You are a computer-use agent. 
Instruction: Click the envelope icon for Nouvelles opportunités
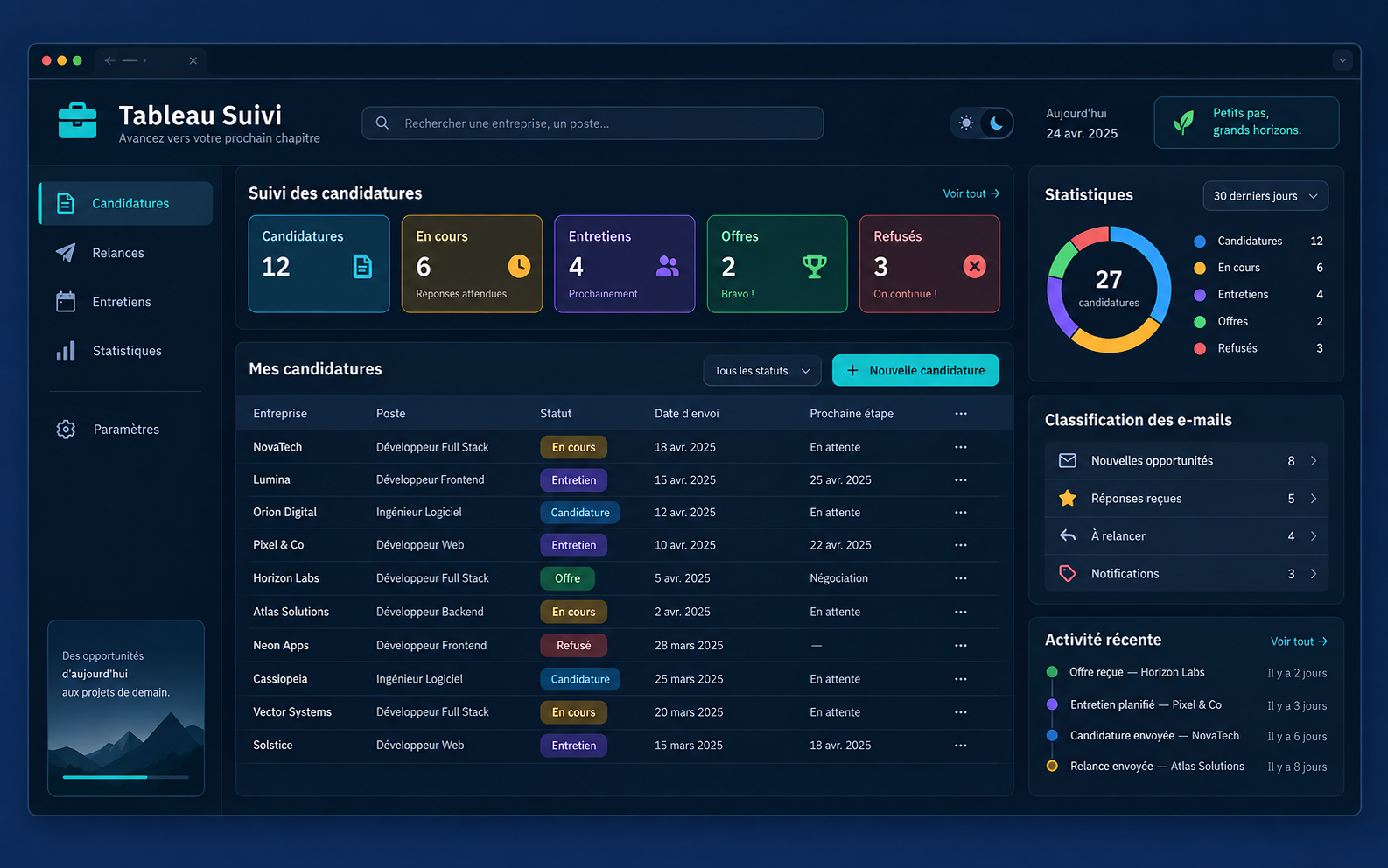tap(1068, 460)
